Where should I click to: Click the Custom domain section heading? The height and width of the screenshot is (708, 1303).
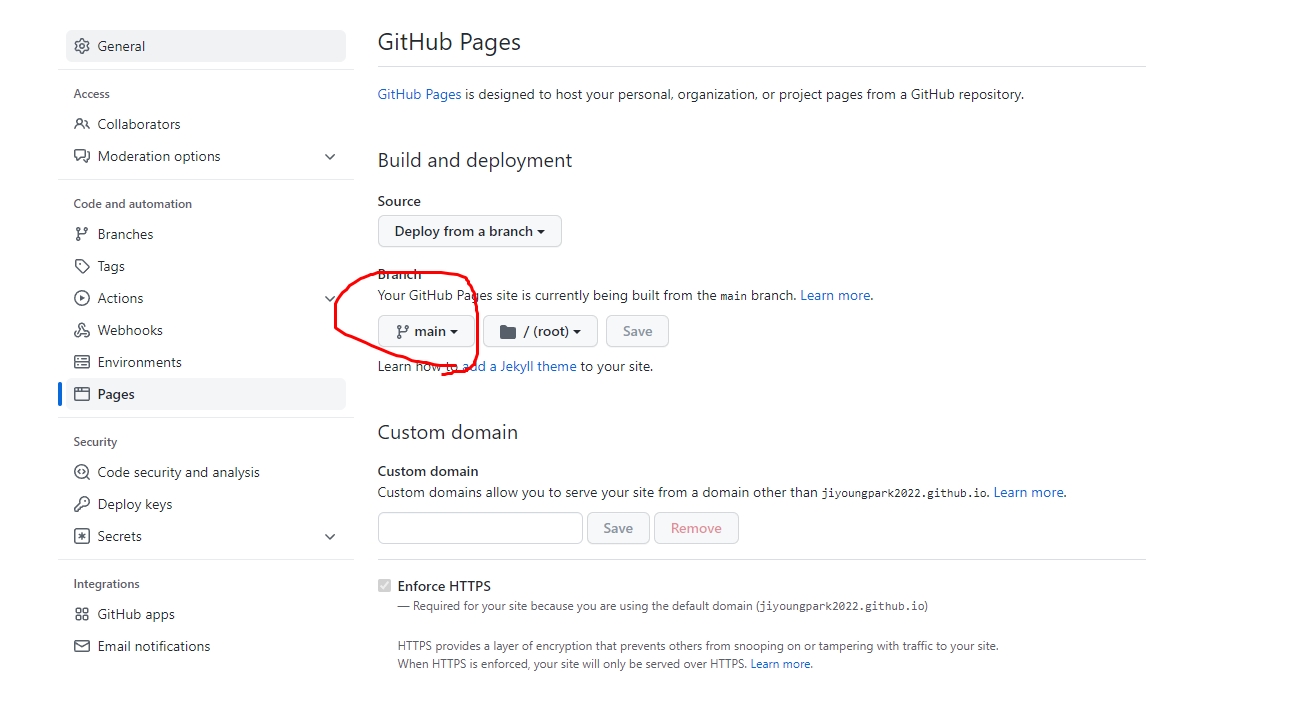point(448,432)
